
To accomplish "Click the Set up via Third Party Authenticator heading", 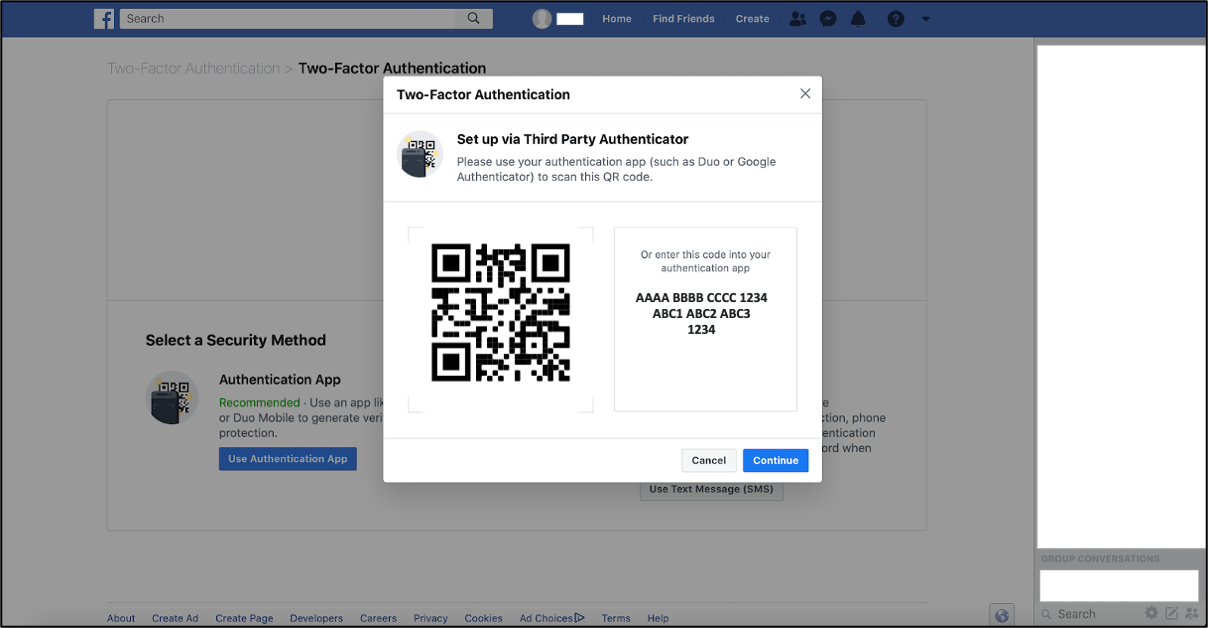I will coord(573,139).
